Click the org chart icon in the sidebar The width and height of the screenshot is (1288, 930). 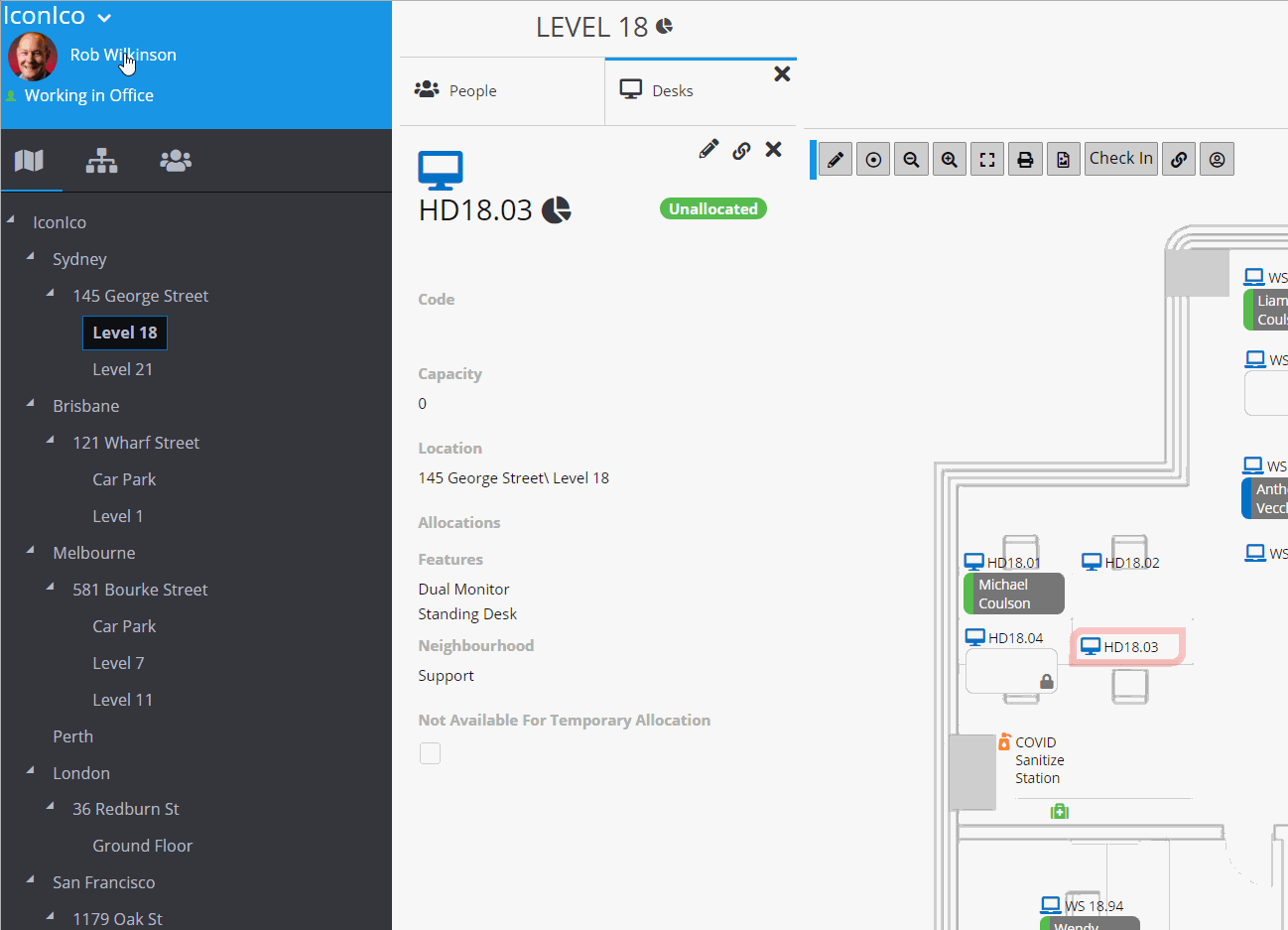point(102,161)
